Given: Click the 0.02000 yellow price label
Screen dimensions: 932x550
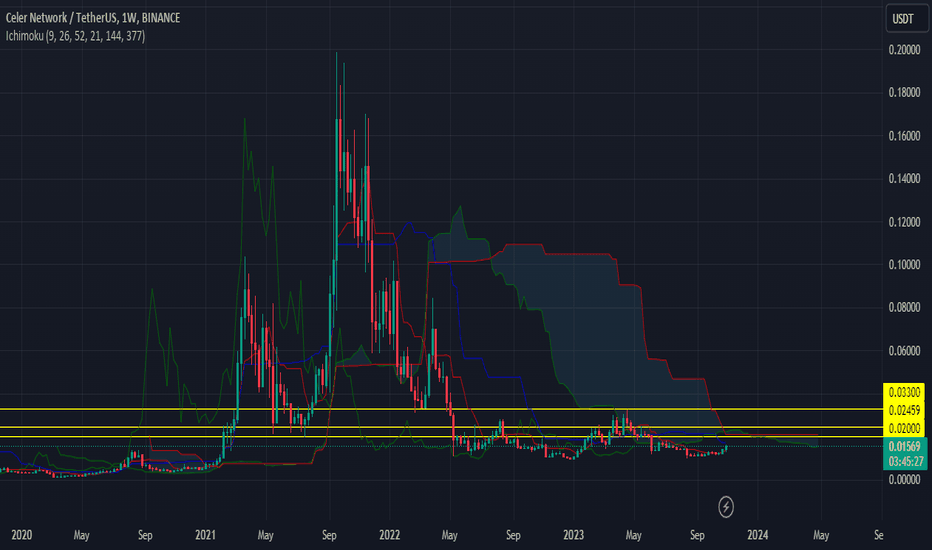Looking at the screenshot, I should 904,428.
